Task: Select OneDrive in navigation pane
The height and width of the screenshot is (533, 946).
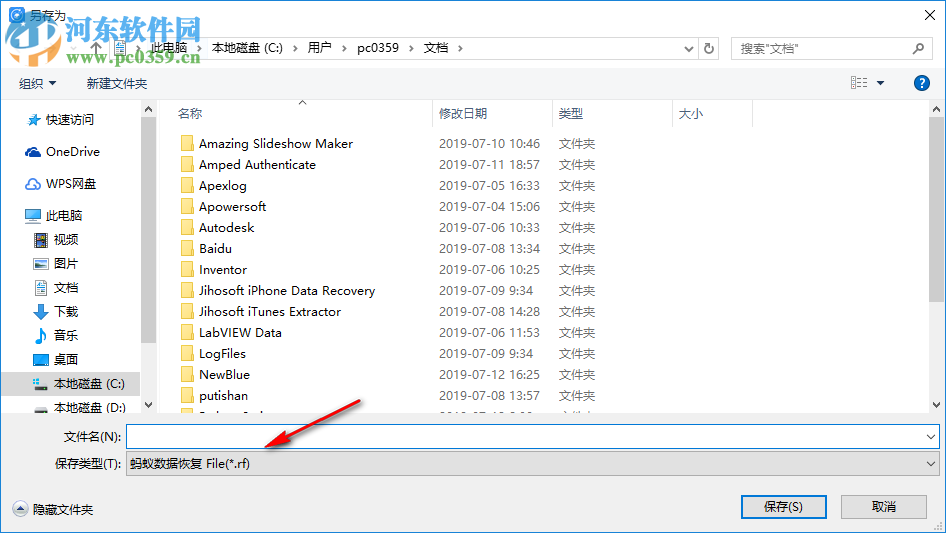Action: coord(62,152)
